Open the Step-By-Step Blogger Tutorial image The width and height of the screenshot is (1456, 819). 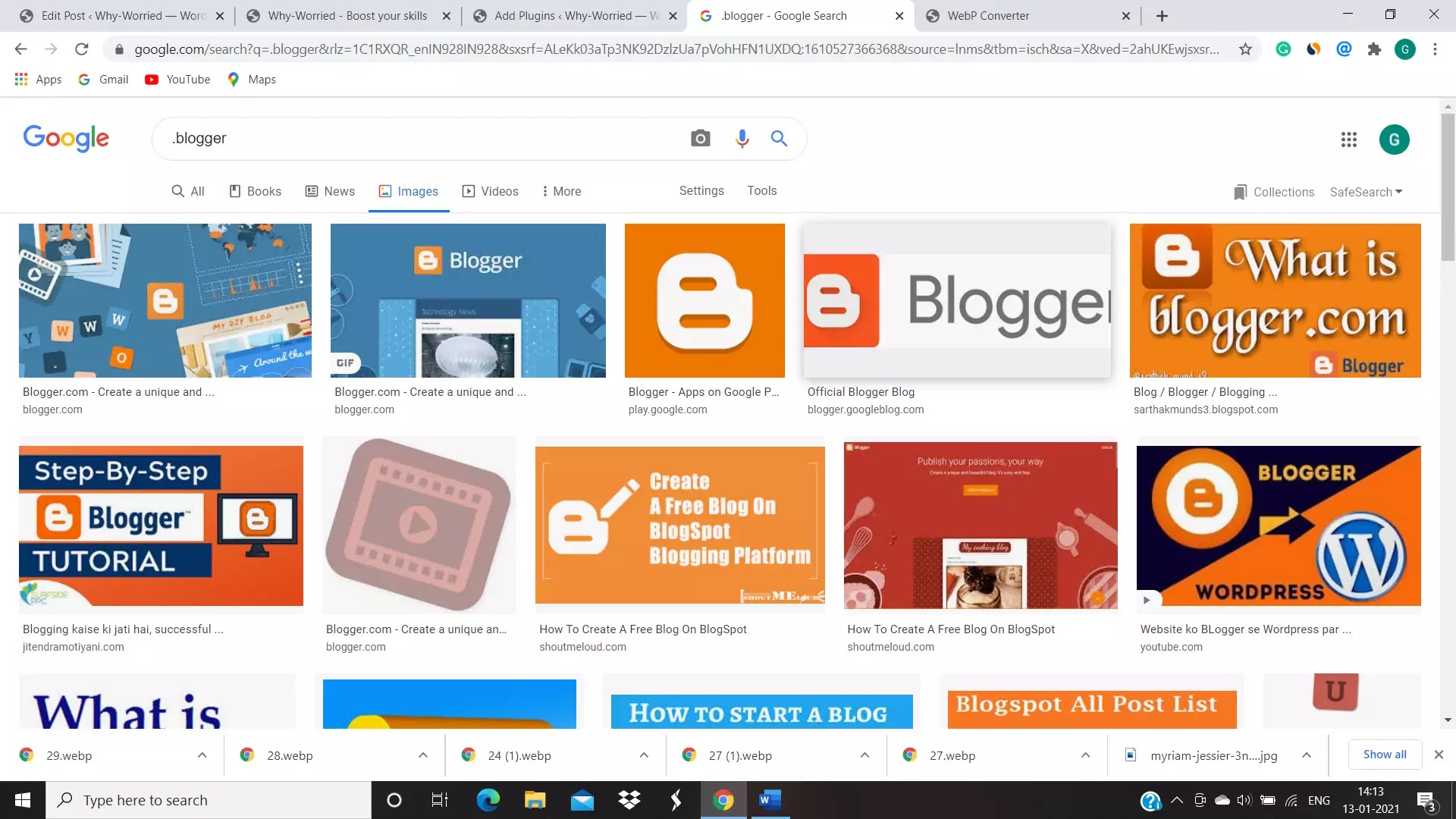point(161,526)
